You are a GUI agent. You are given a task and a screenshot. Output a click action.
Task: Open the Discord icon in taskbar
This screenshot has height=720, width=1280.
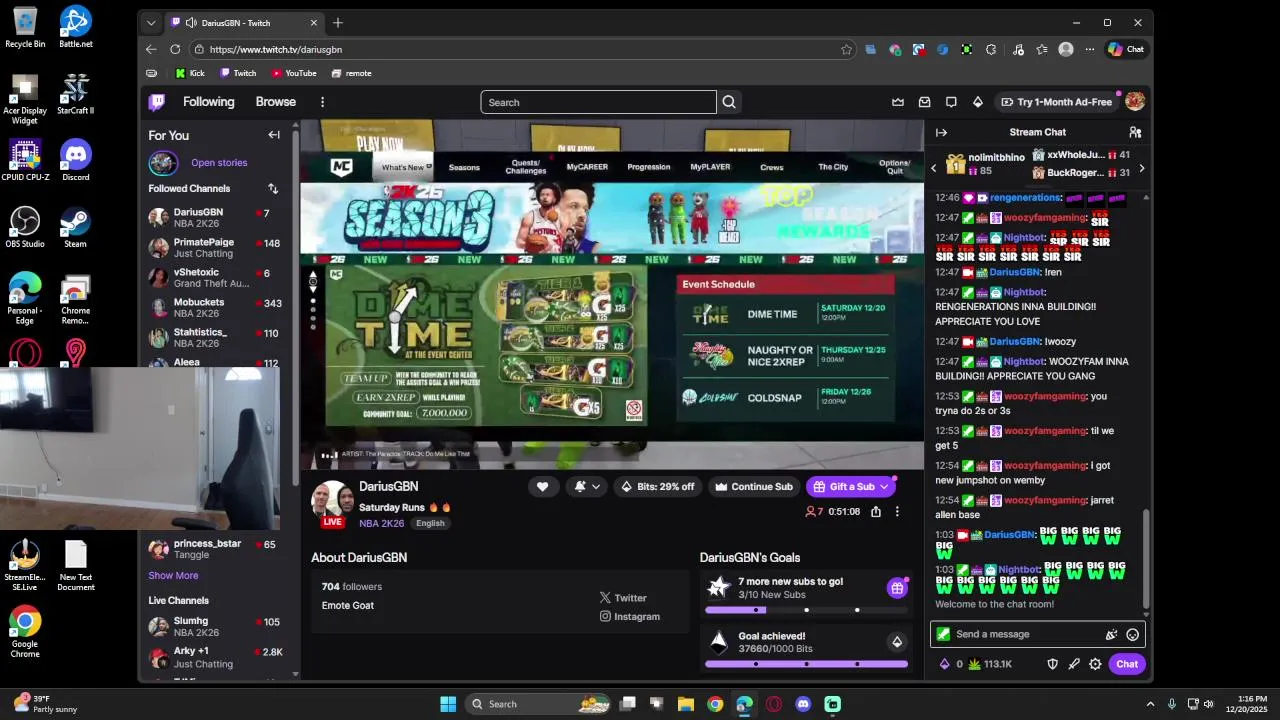point(803,704)
